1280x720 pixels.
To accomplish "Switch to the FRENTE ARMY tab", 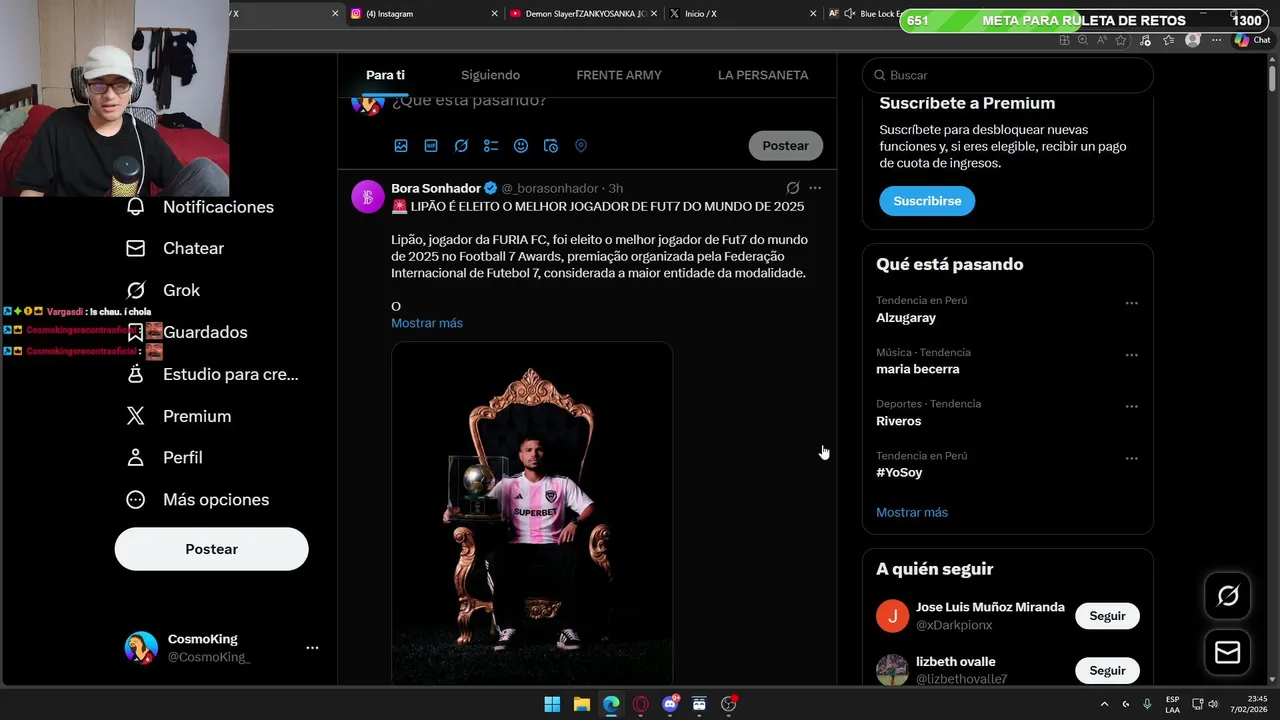I will [x=619, y=75].
